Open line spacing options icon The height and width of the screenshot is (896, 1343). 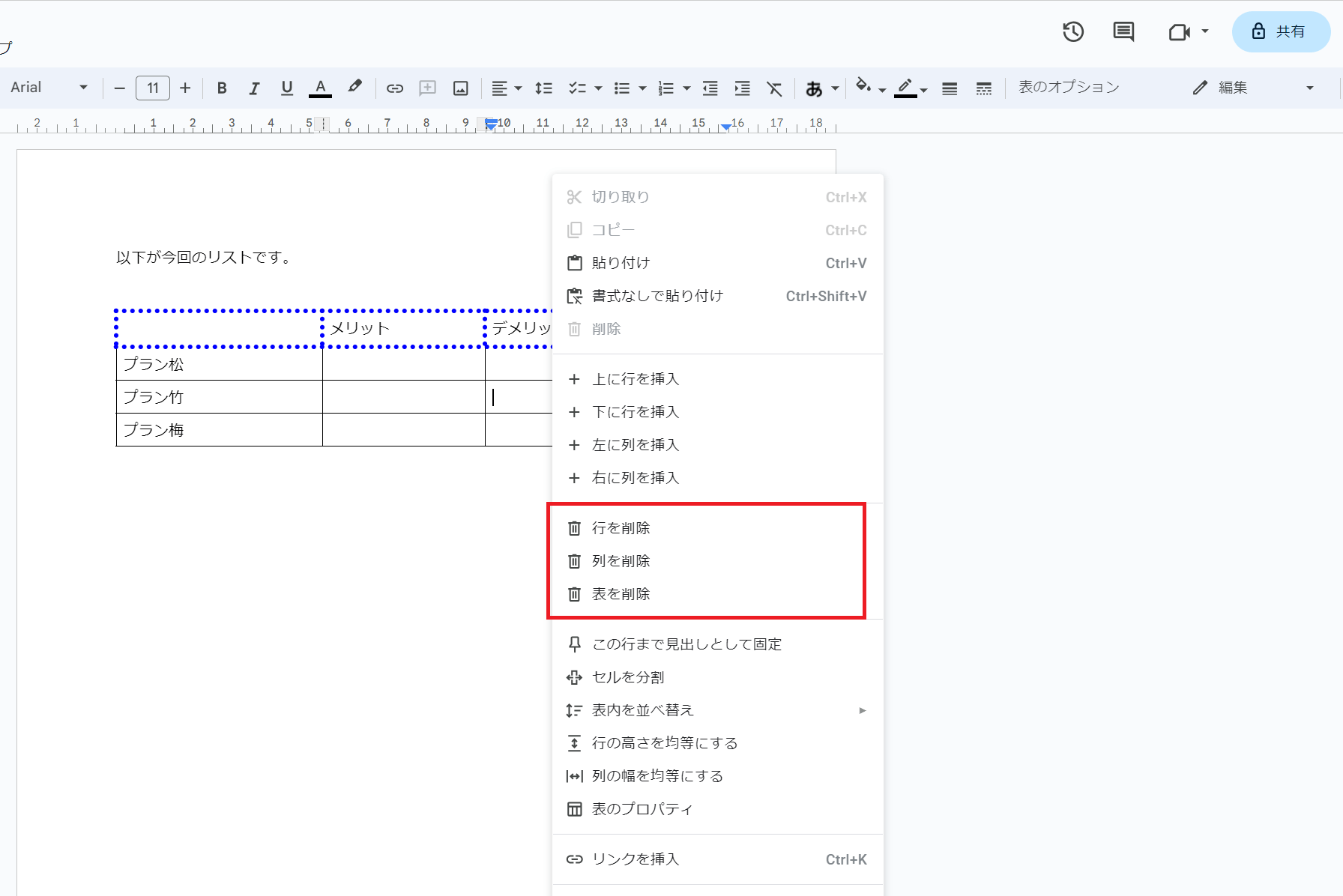tap(543, 88)
